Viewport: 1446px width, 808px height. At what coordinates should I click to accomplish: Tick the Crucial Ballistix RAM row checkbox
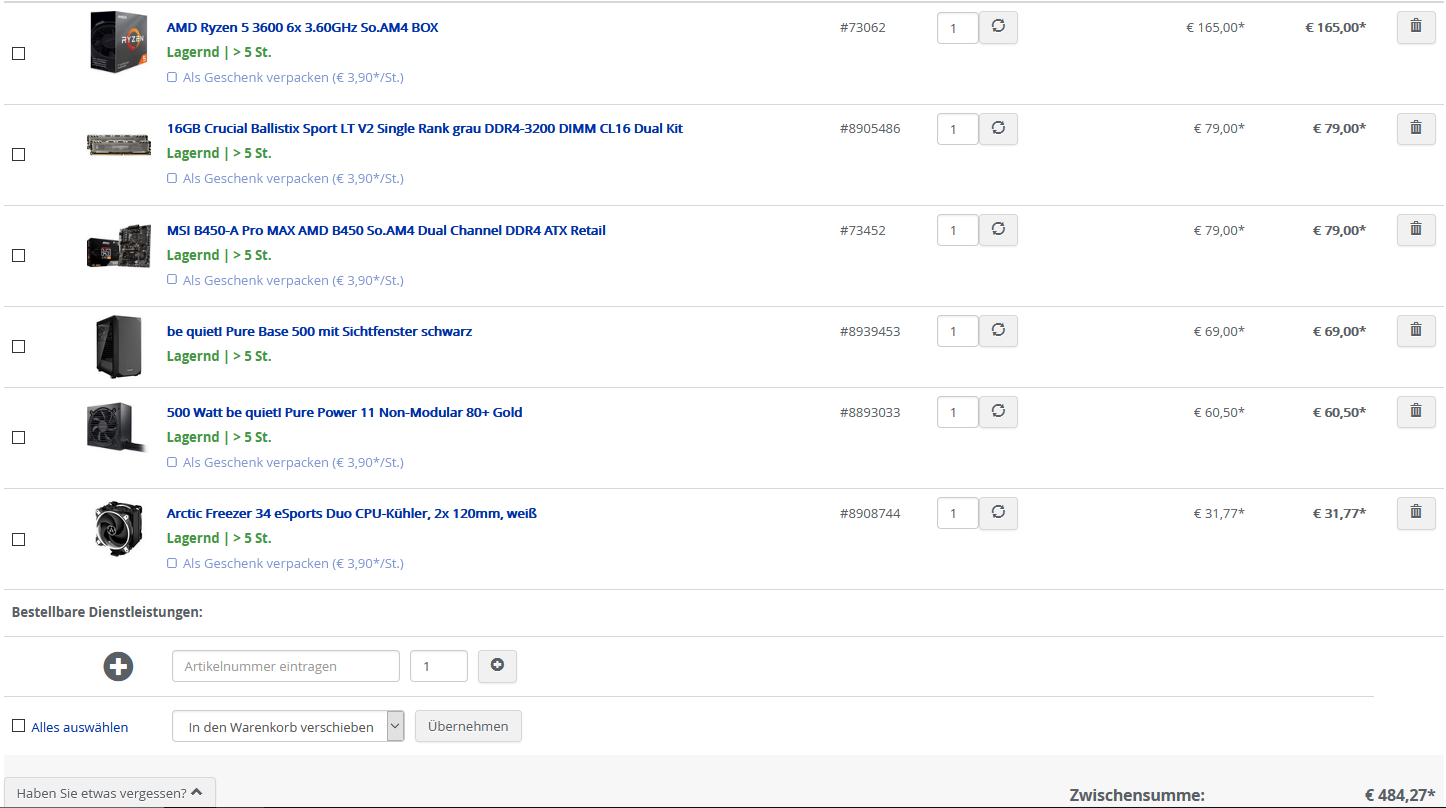pos(18,154)
